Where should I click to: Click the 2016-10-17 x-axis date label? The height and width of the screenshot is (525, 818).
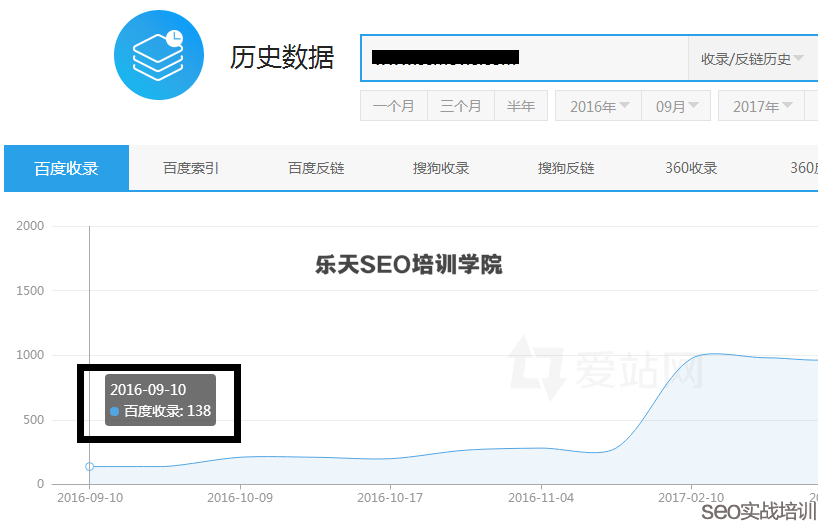point(390,498)
